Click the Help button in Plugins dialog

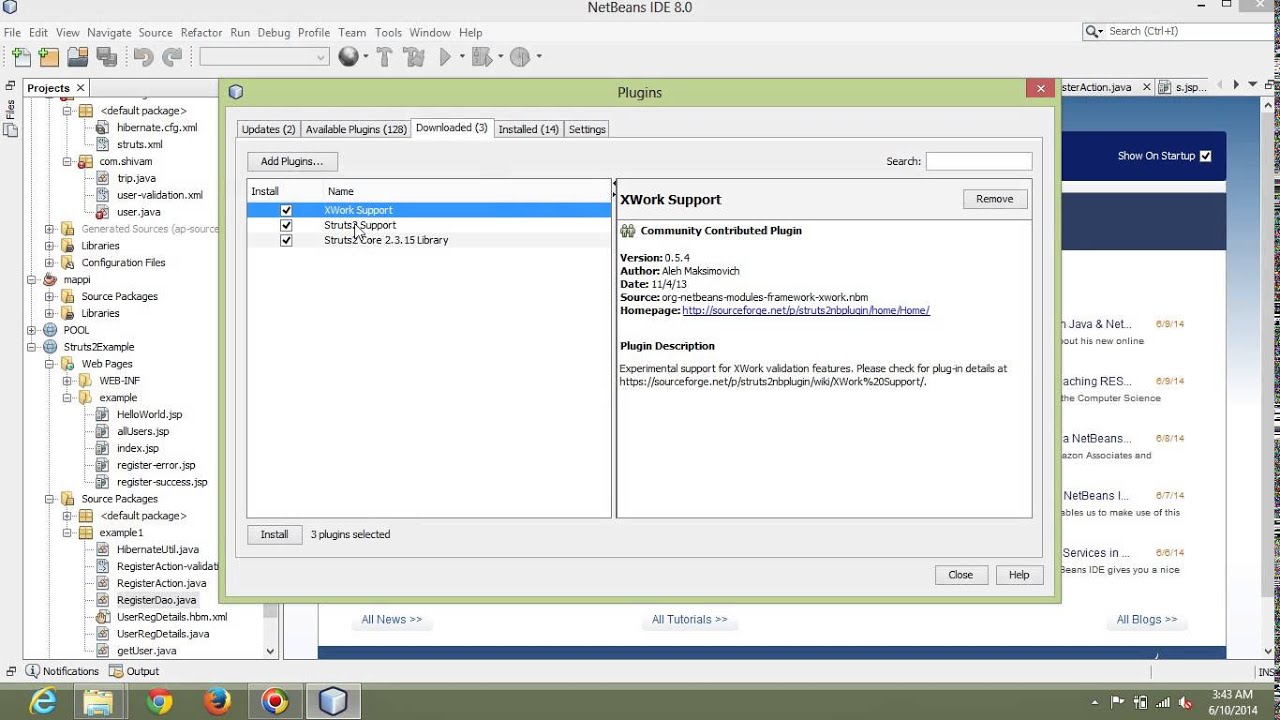[1019, 575]
